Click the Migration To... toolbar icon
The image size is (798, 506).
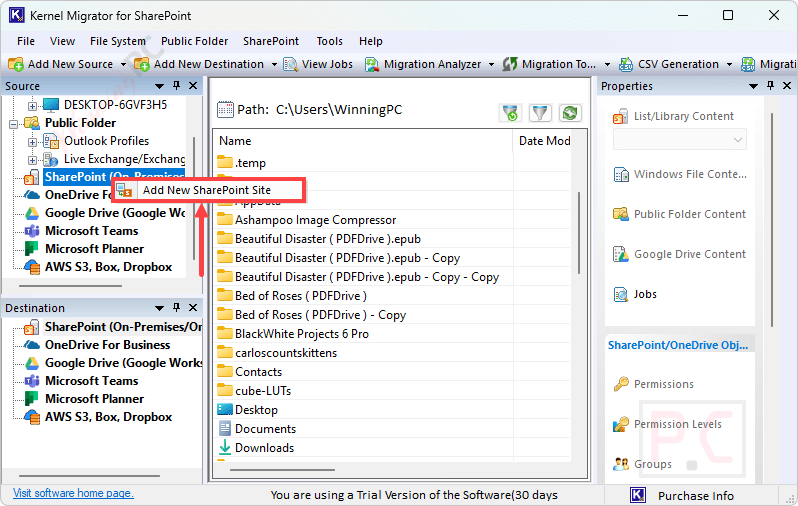510,64
